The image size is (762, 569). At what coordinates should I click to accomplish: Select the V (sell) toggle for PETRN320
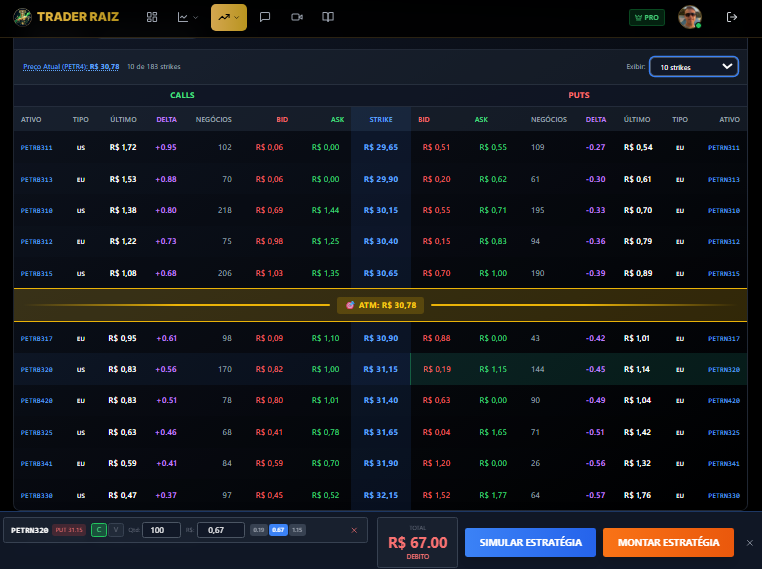pyautogui.click(x=116, y=530)
